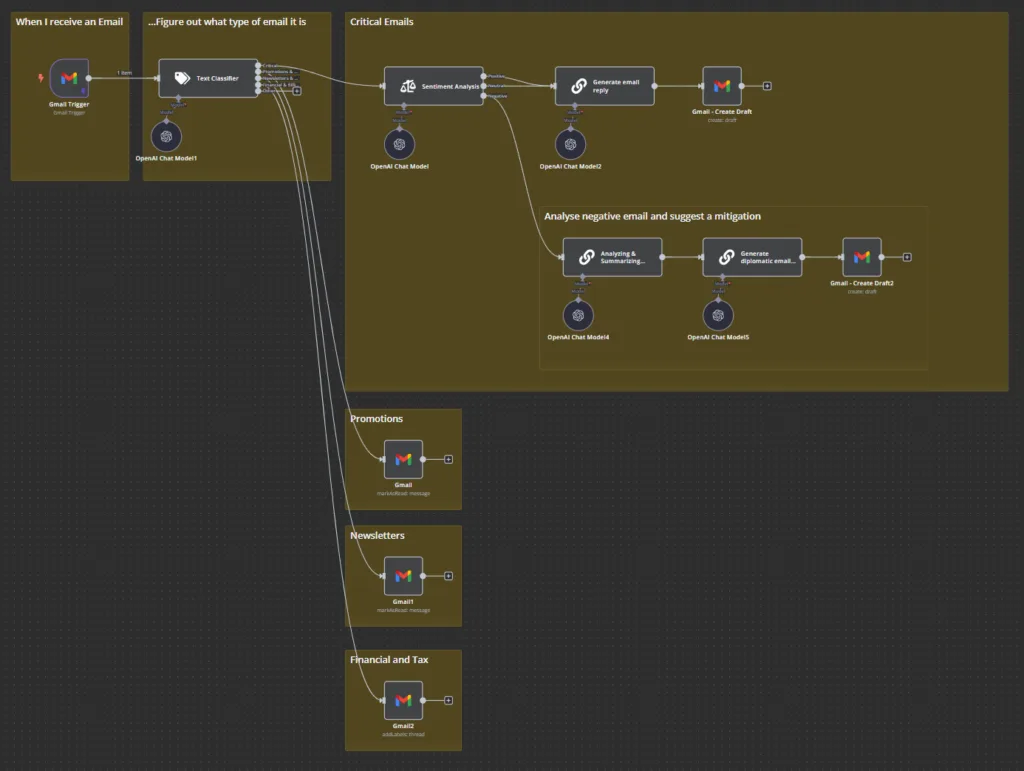Click the OpenAI Chat Model1 node
Screen dimensions: 1024x771
click(x=167, y=136)
